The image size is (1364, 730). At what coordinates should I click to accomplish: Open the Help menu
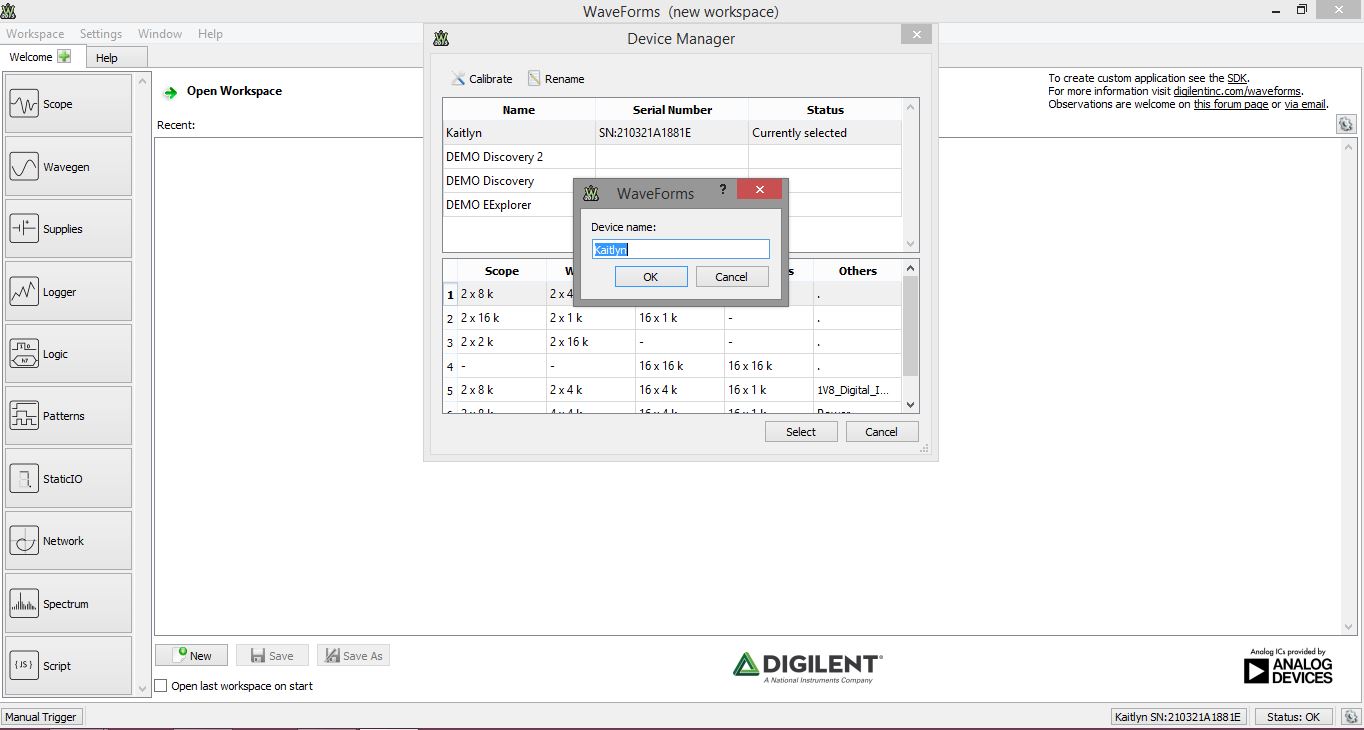210,34
